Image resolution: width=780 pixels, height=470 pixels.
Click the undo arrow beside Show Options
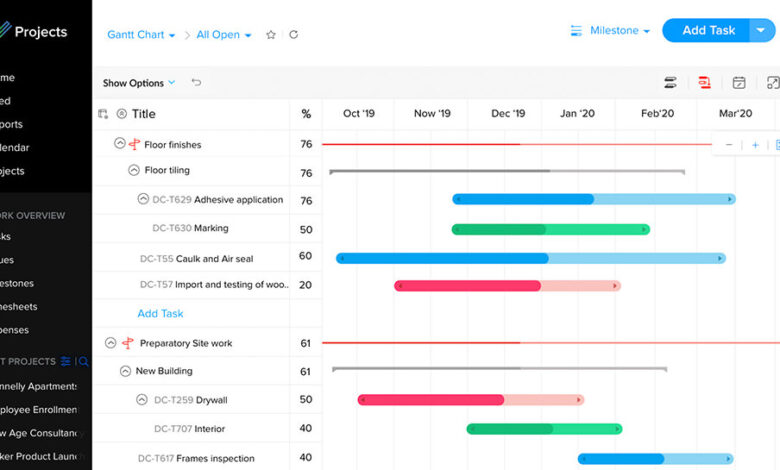pos(196,83)
